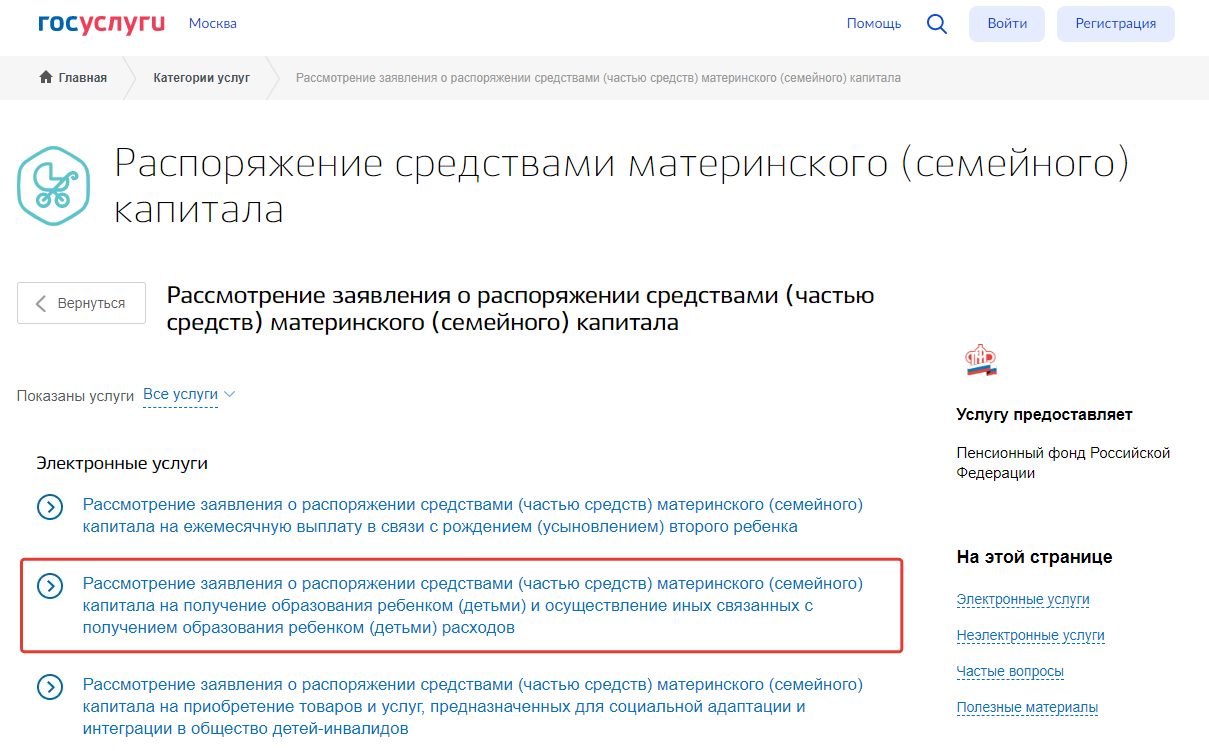Jump to Электронные услуги section link
This screenshot has width=1209, height=751.
tap(1023, 600)
